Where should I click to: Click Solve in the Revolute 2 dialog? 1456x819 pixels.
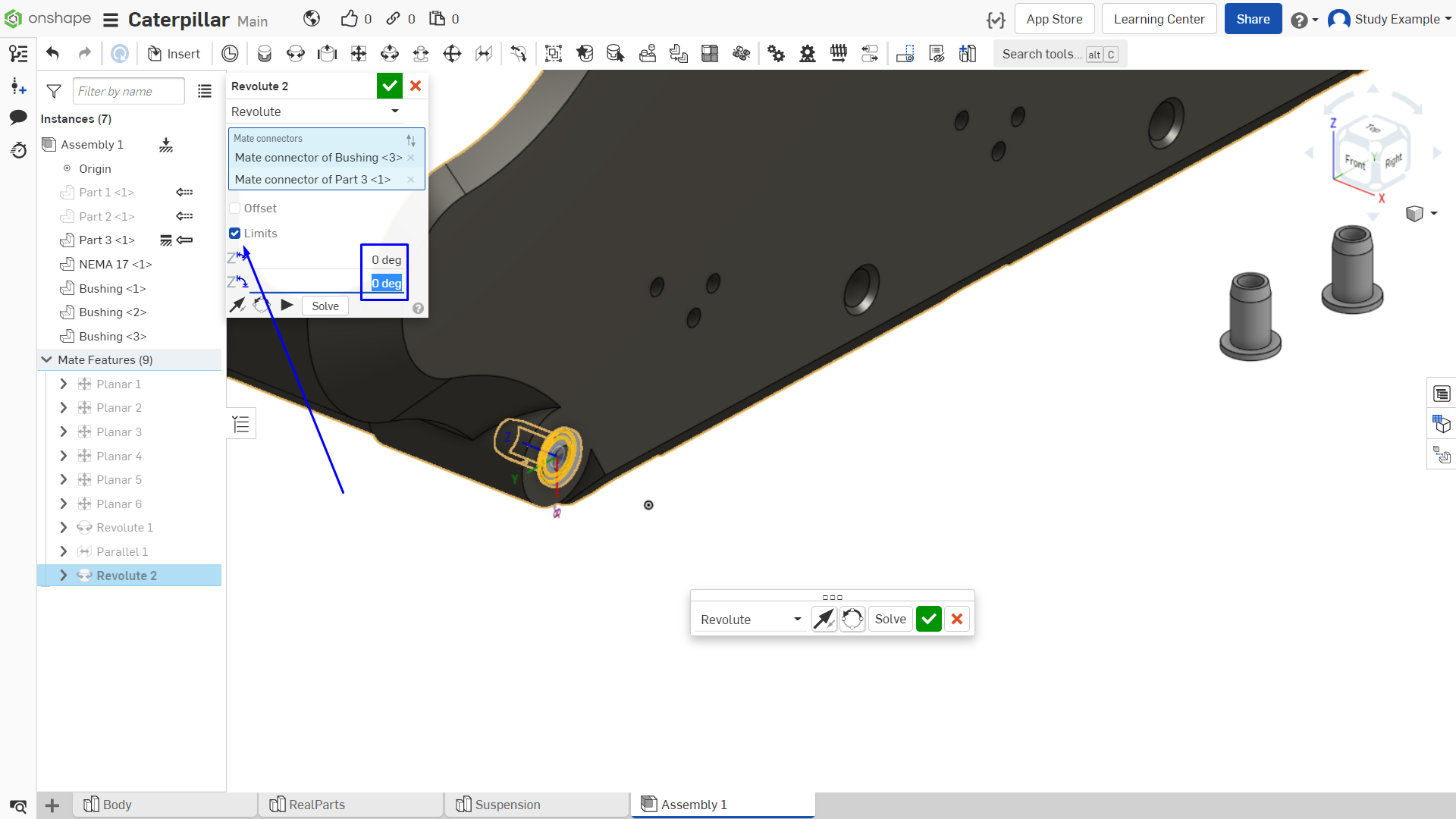click(x=325, y=306)
